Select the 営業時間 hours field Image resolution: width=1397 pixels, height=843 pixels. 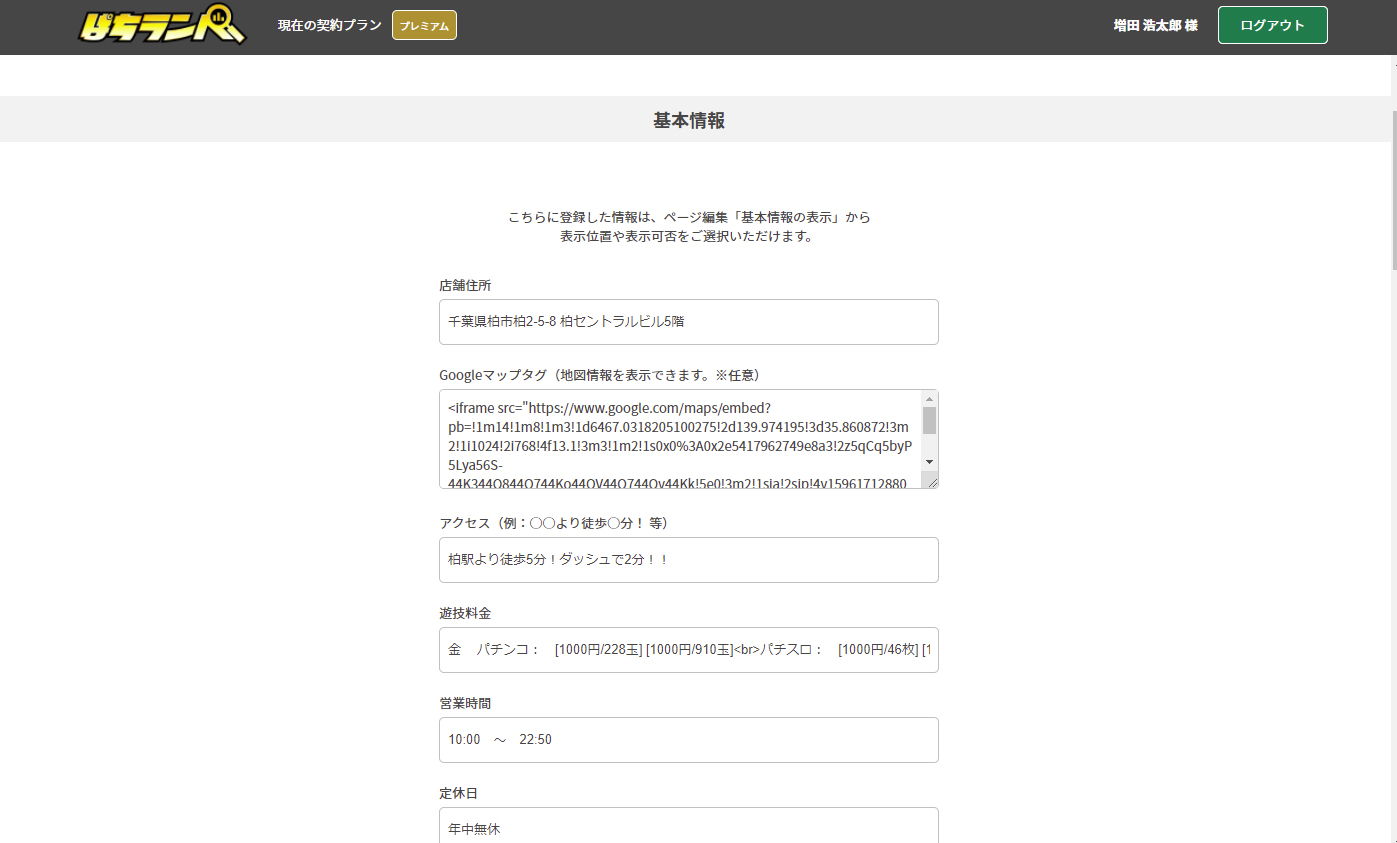[x=688, y=740]
